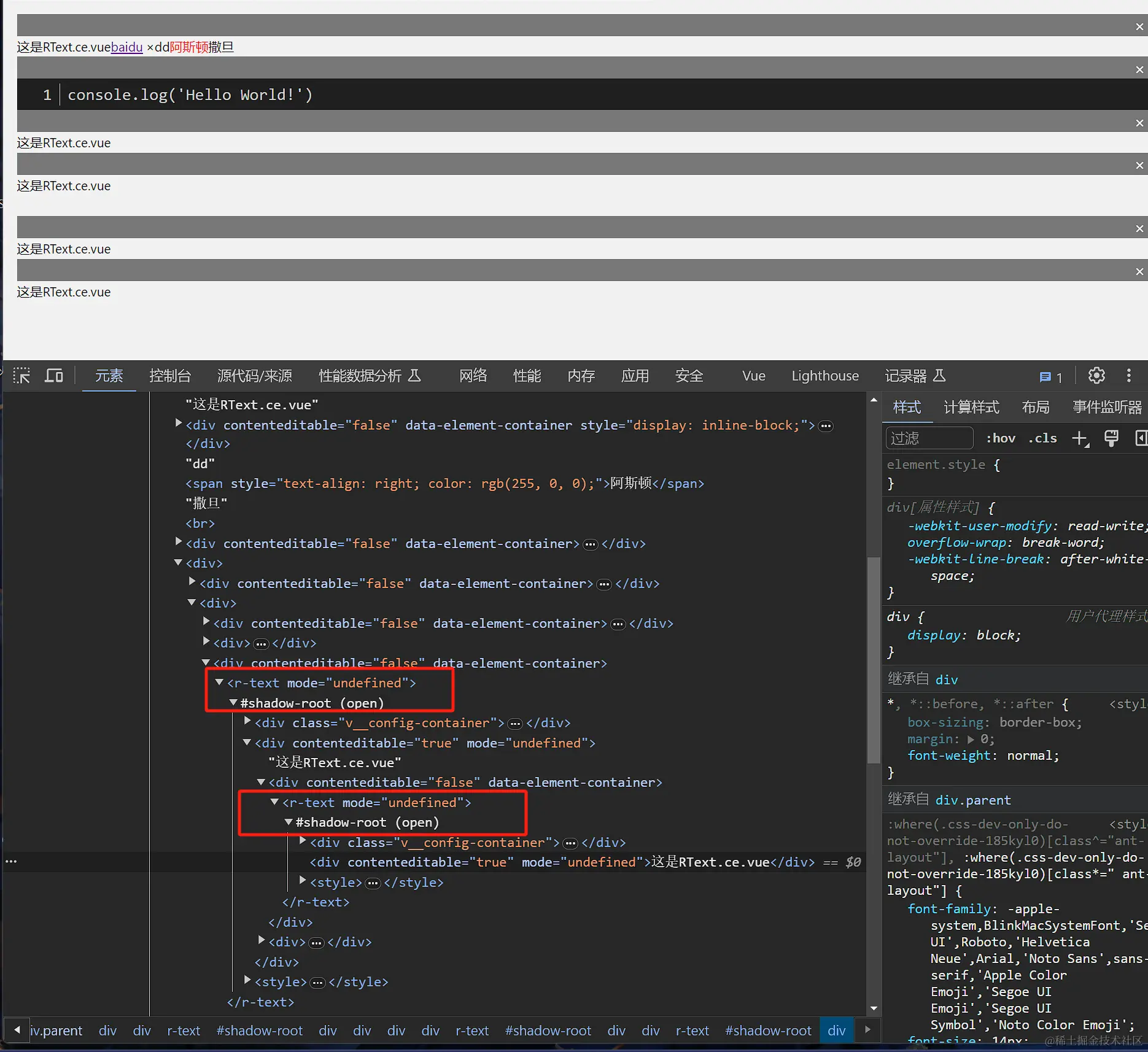Open the 计算样式 (Computed) styles tab
This screenshot has height=1052, width=1148.
click(971, 407)
